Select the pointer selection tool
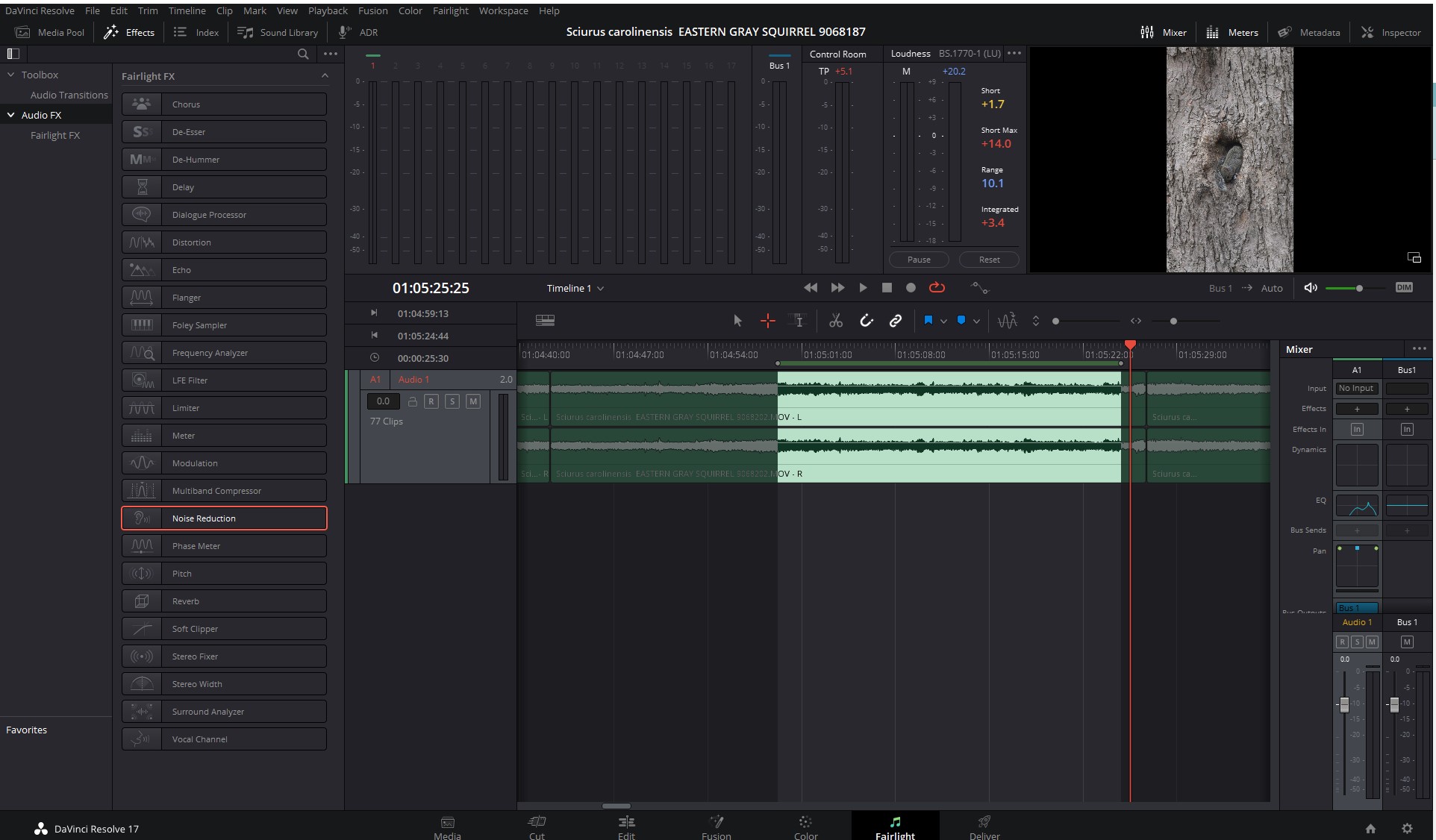1436x840 pixels. tap(737, 321)
